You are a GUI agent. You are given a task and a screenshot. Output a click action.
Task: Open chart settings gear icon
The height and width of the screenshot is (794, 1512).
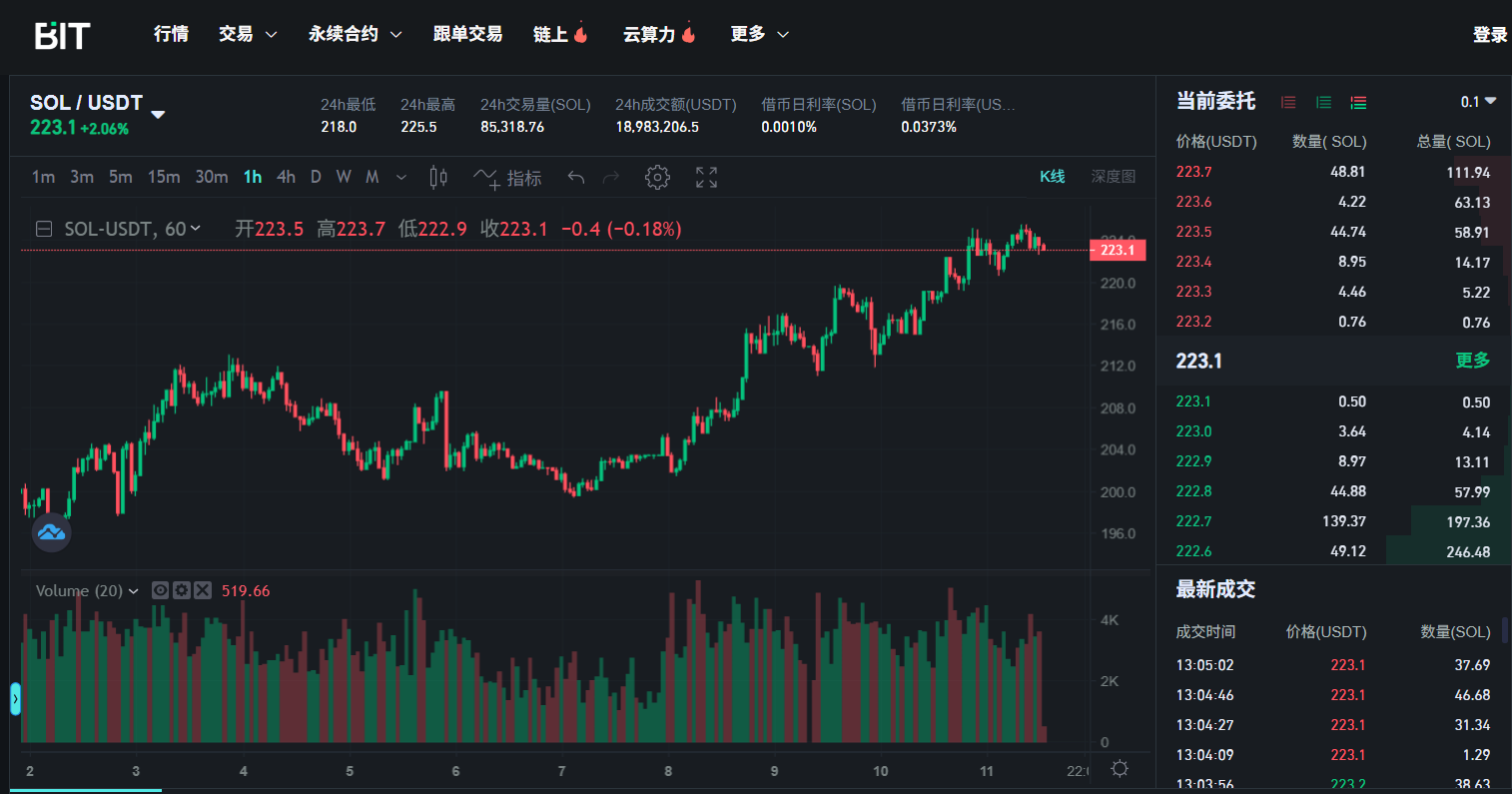(657, 178)
